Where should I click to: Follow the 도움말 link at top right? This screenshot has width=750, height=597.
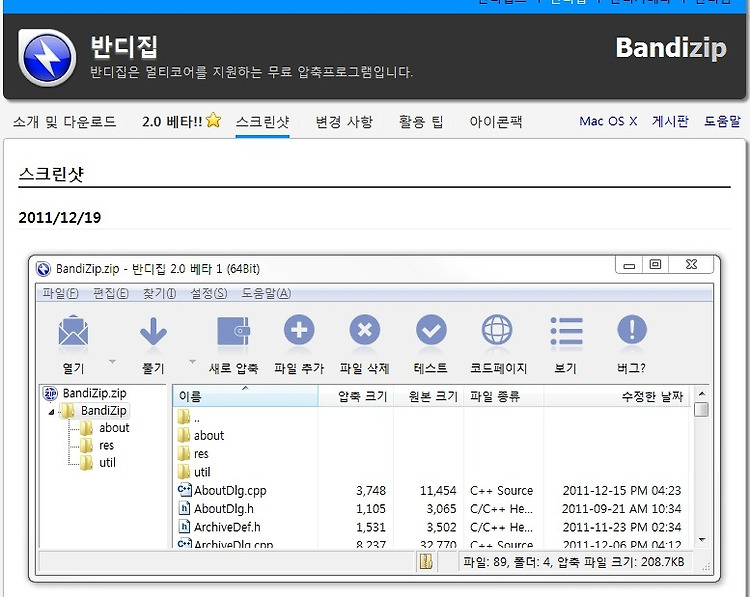[x=722, y=121]
